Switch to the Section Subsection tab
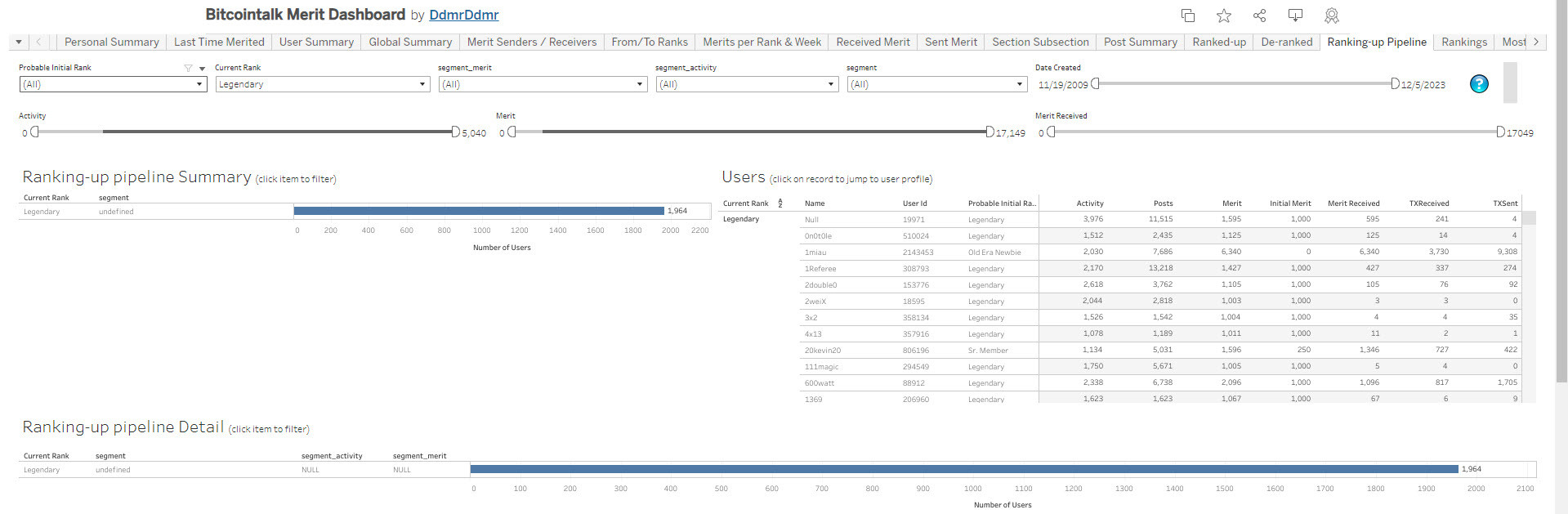The width and height of the screenshot is (1568, 514). coord(1040,42)
